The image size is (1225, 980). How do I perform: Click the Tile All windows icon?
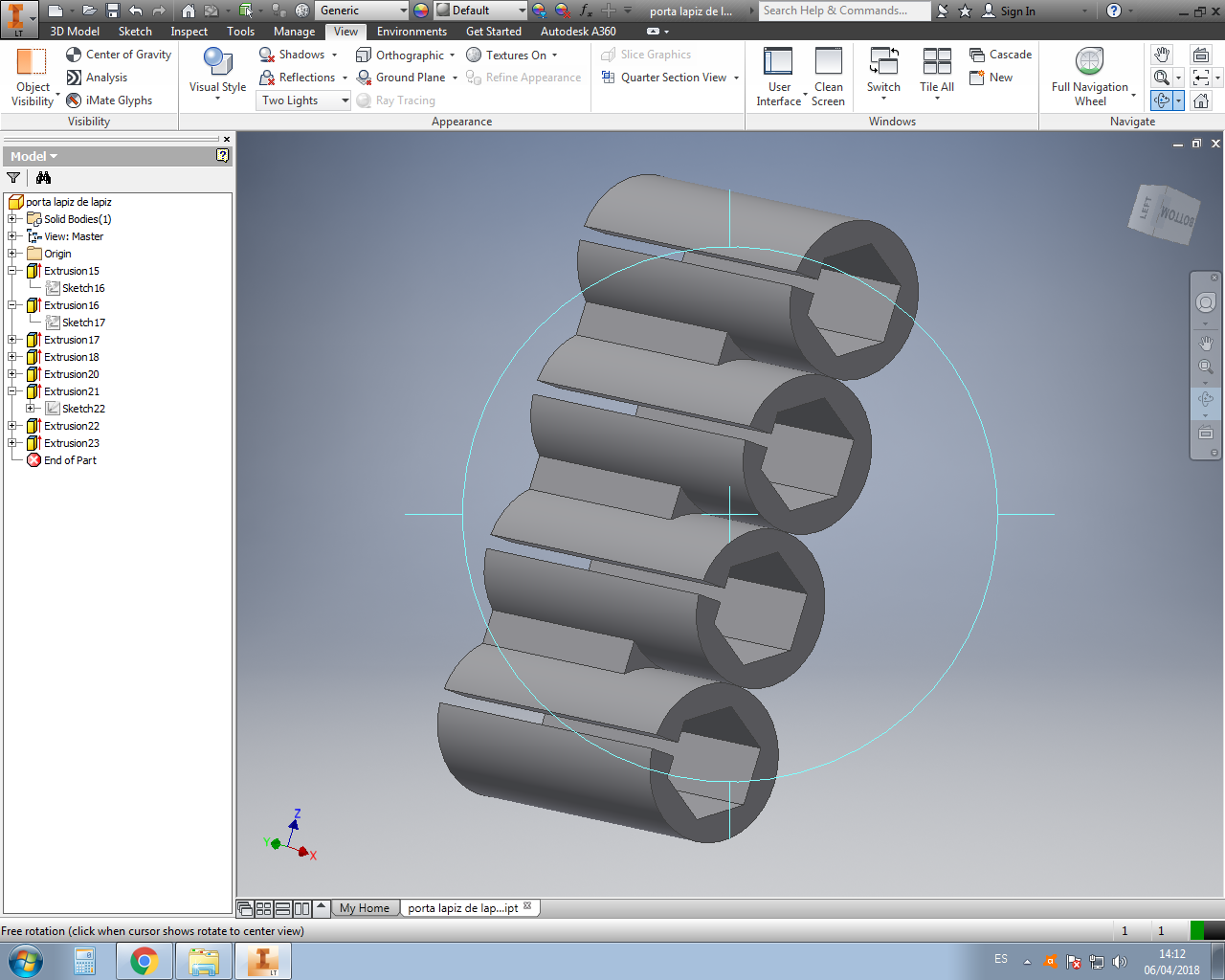click(x=936, y=62)
